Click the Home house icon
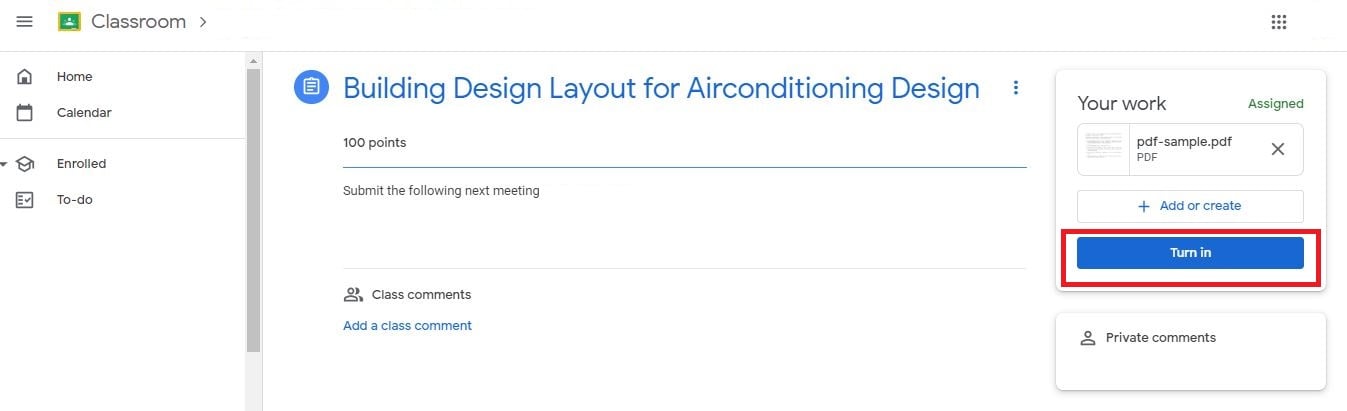Screen dimensions: 1347x411 tap(25, 77)
